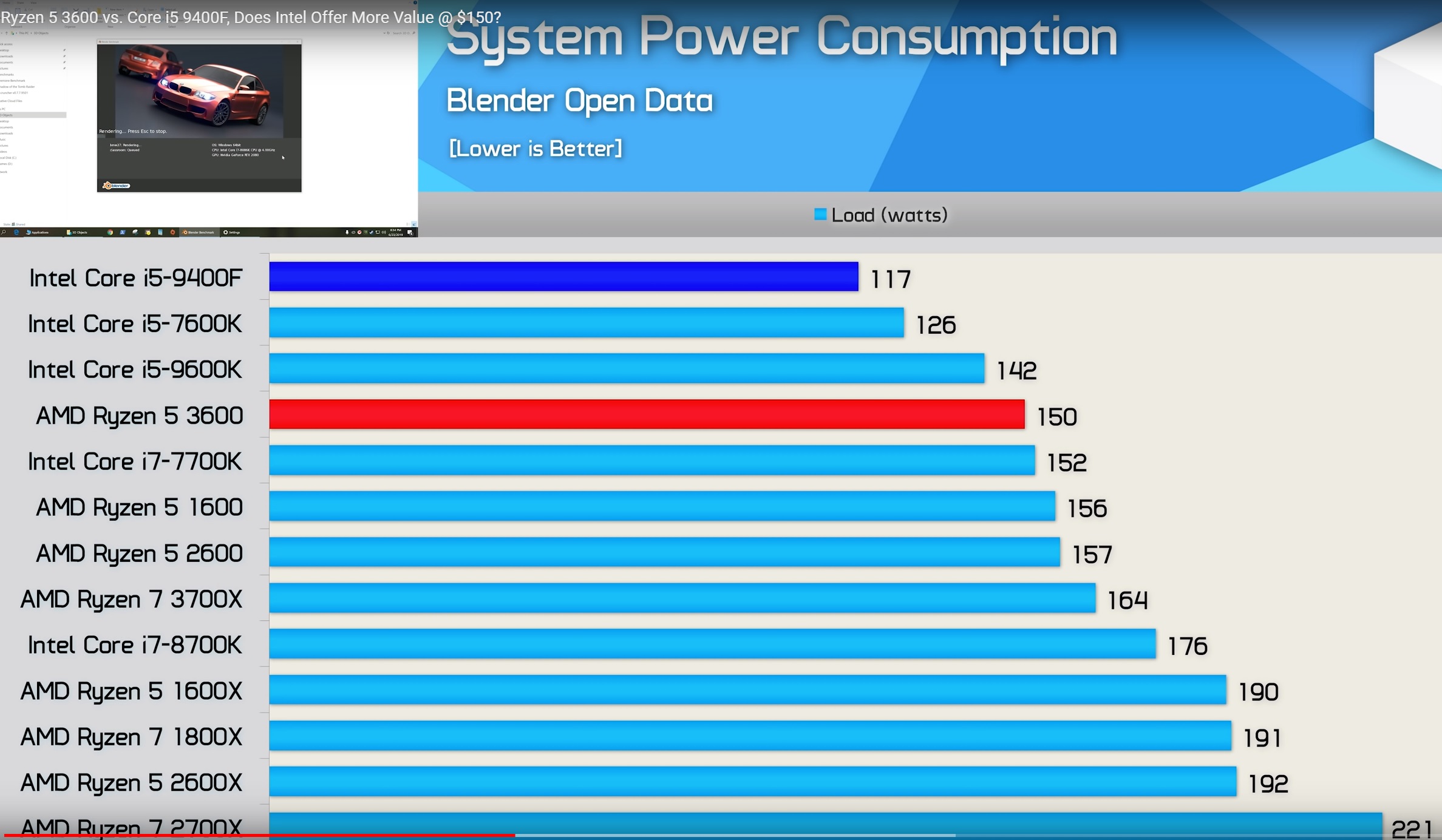Click the dark blue Core i5-9400F bar
The height and width of the screenshot is (840, 1442).
[563, 277]
